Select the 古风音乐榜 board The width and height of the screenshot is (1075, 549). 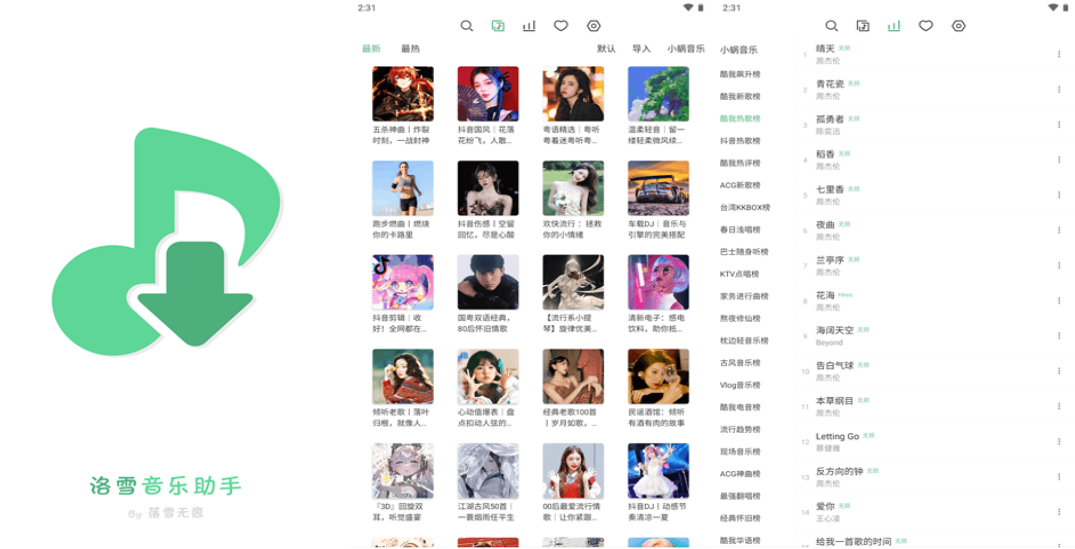[740, 363]
